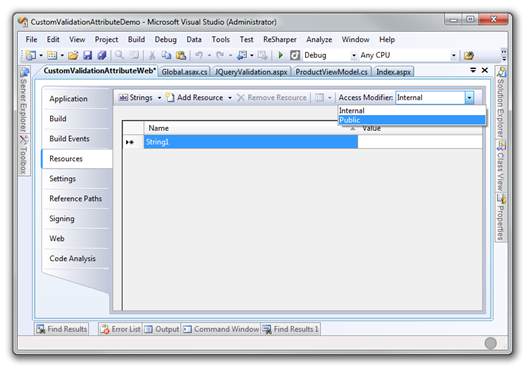
Task: Open the Toolbox side panel
Action: (x=24, y=155)
